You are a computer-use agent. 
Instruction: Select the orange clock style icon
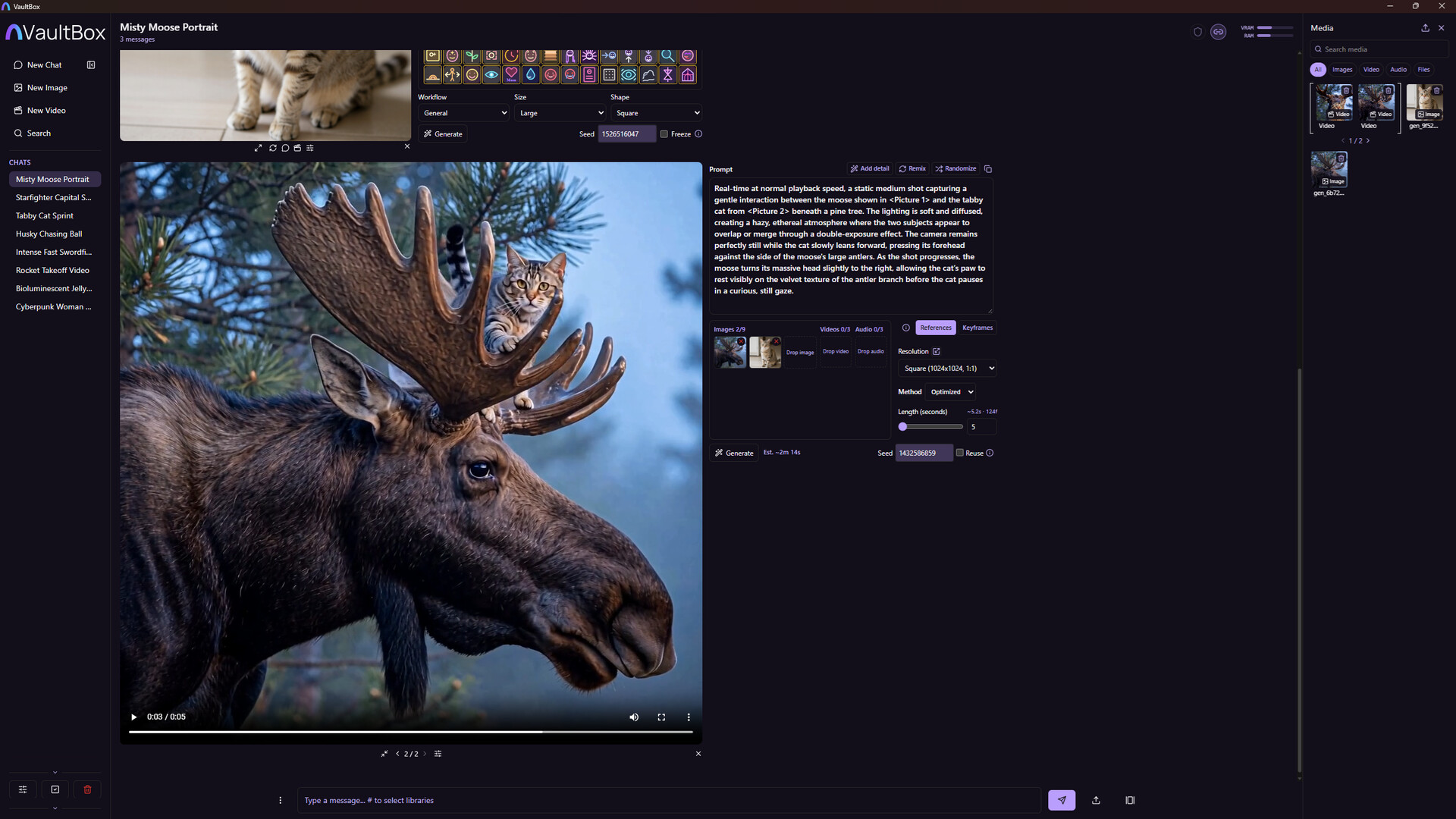click(511, 56)
